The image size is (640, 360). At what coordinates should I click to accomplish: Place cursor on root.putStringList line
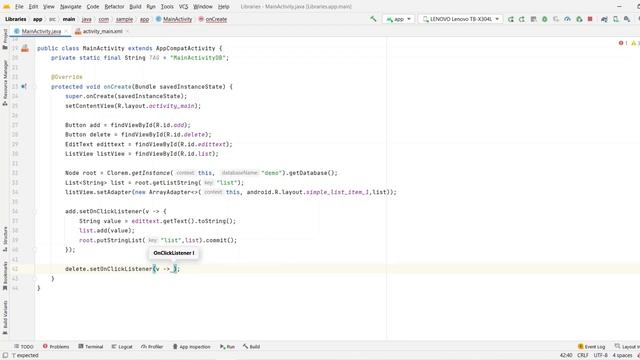[158, 240]
